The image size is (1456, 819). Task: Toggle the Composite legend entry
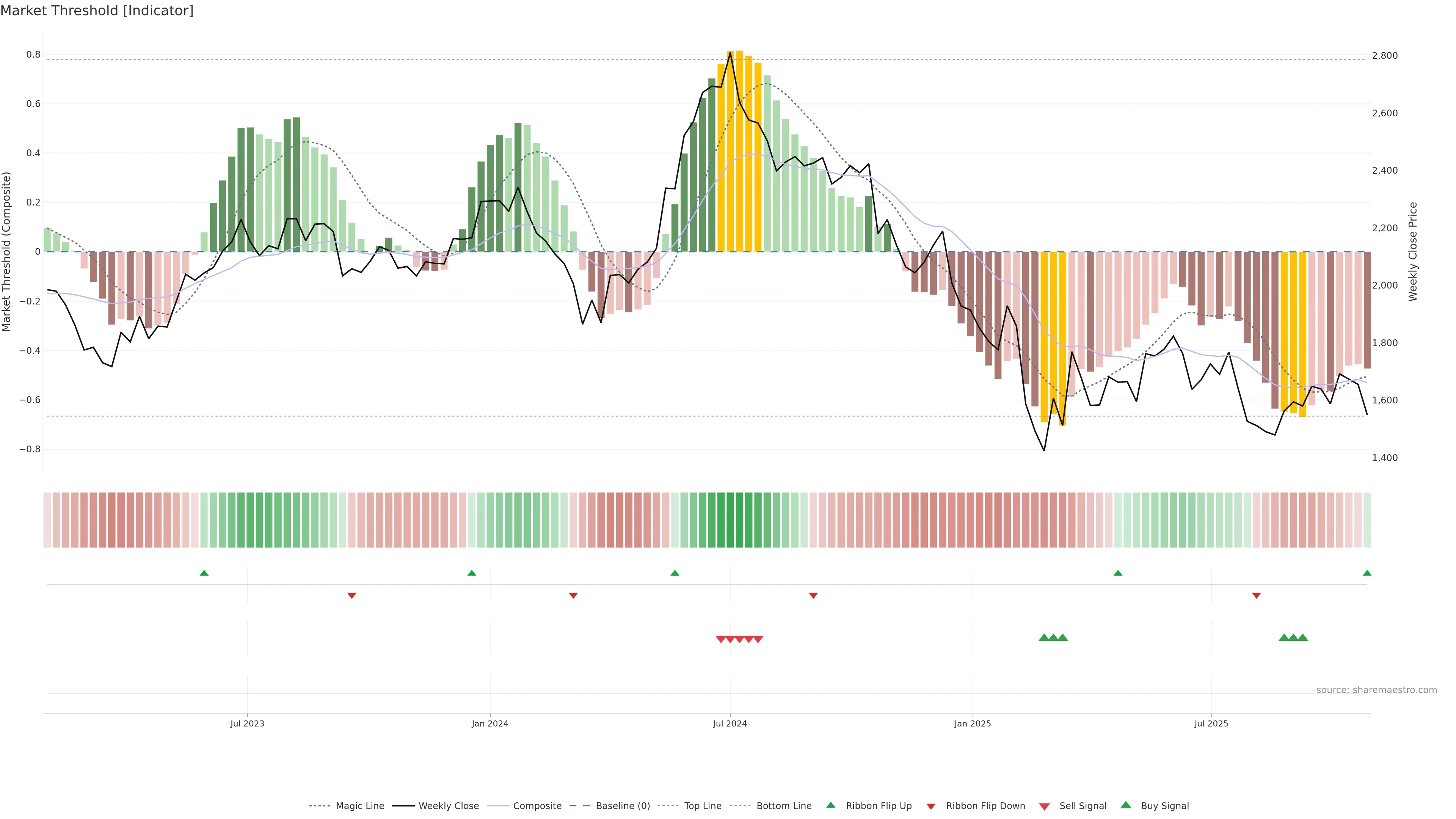(537, 806)
